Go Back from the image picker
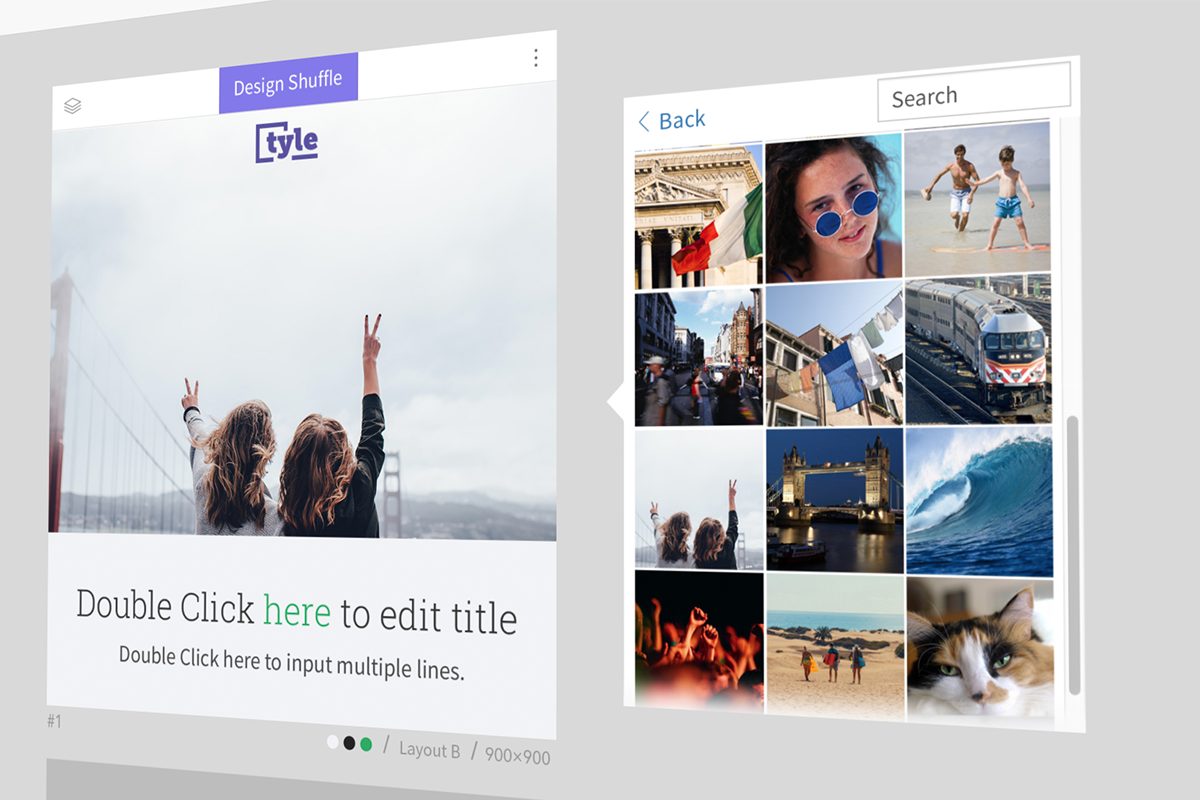 671,121
